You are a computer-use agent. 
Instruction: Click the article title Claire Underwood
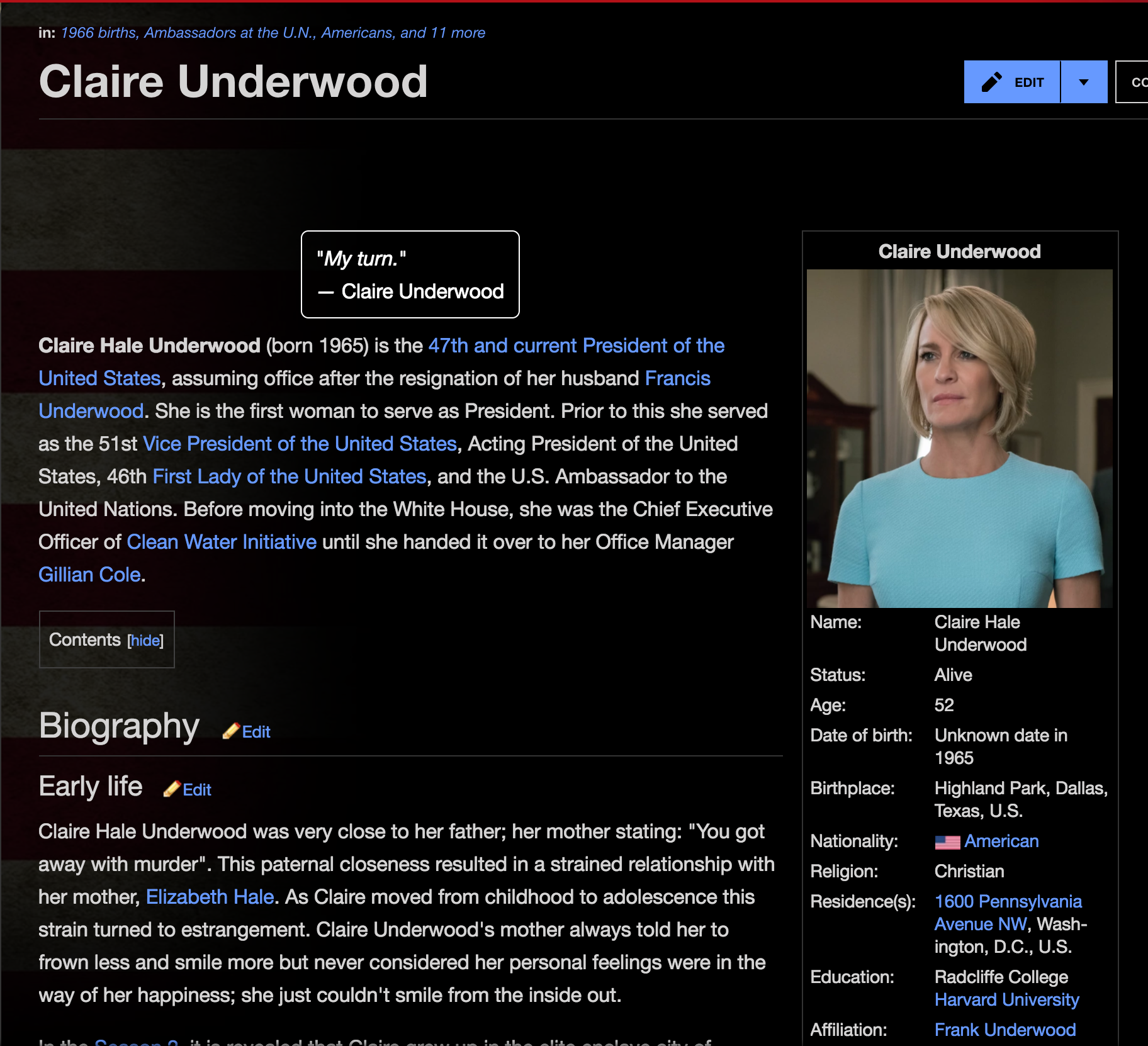click(234, 82)
